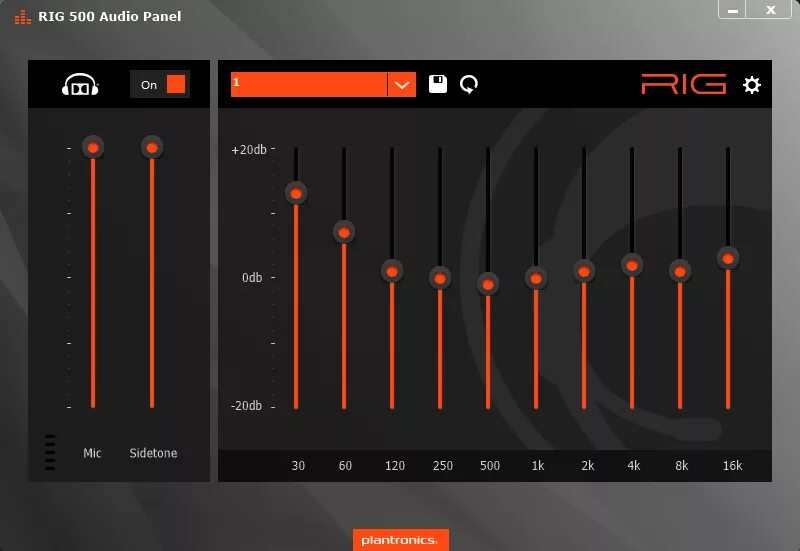Click the 30 frequency label
The height and width of the screenshot is (551, 800).
point(298,465)
